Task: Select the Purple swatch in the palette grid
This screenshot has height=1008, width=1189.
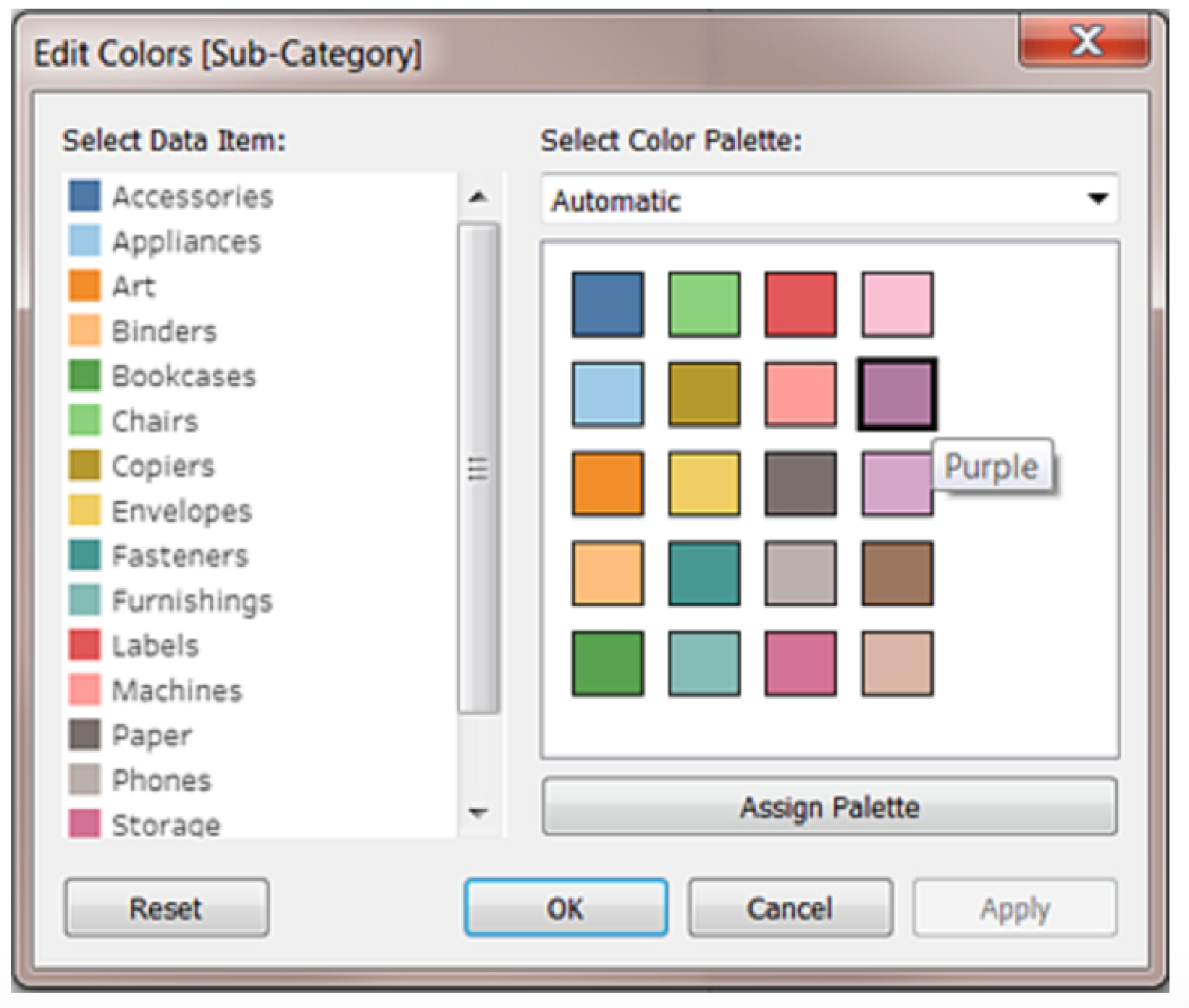Action: coord(896,395)
